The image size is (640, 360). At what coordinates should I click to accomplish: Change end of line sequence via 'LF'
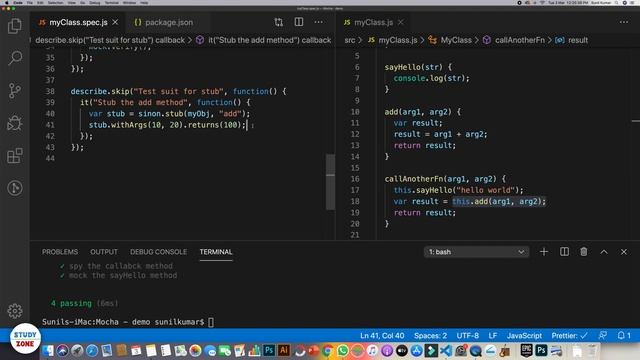click(x=493, y=336)
